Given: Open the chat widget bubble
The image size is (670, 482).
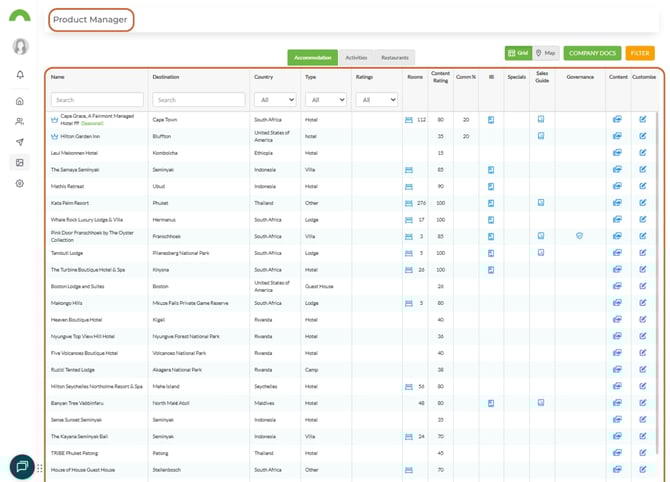Looking at the screenshot, I should pyautogui.click(x=21, y=466).
